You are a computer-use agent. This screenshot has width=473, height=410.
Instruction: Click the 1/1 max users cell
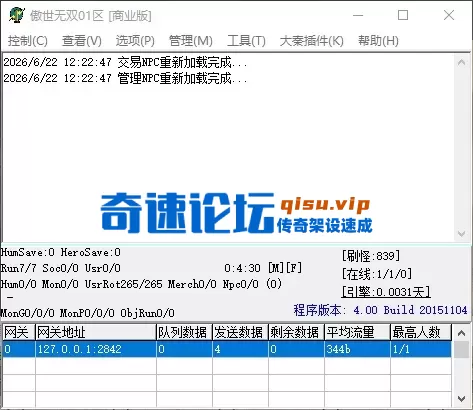421,349
